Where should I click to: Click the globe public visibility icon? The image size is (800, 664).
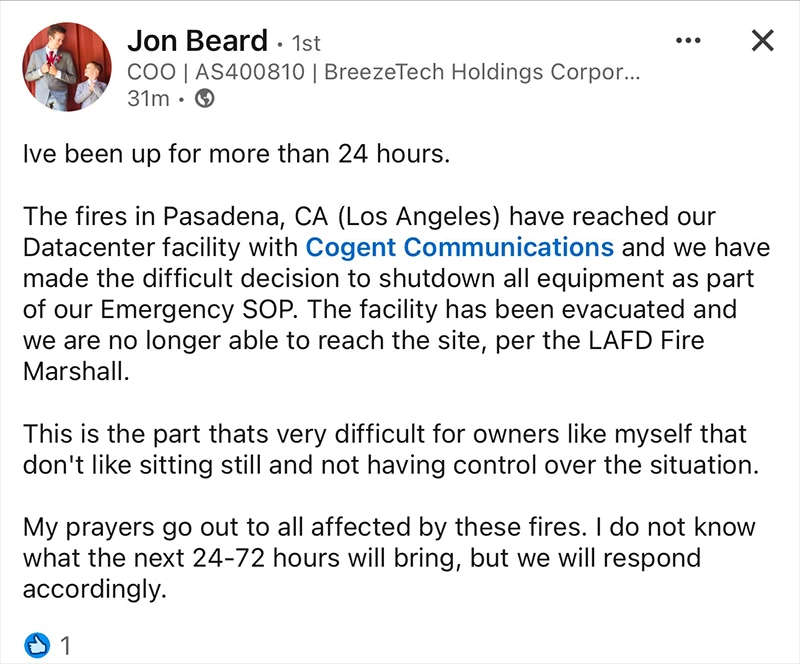(205, 99)
